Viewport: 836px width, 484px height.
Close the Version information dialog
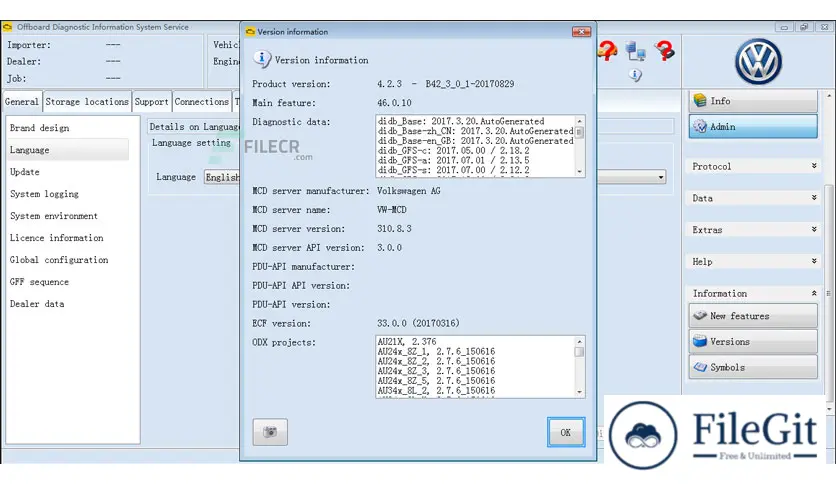coord(581,31)
